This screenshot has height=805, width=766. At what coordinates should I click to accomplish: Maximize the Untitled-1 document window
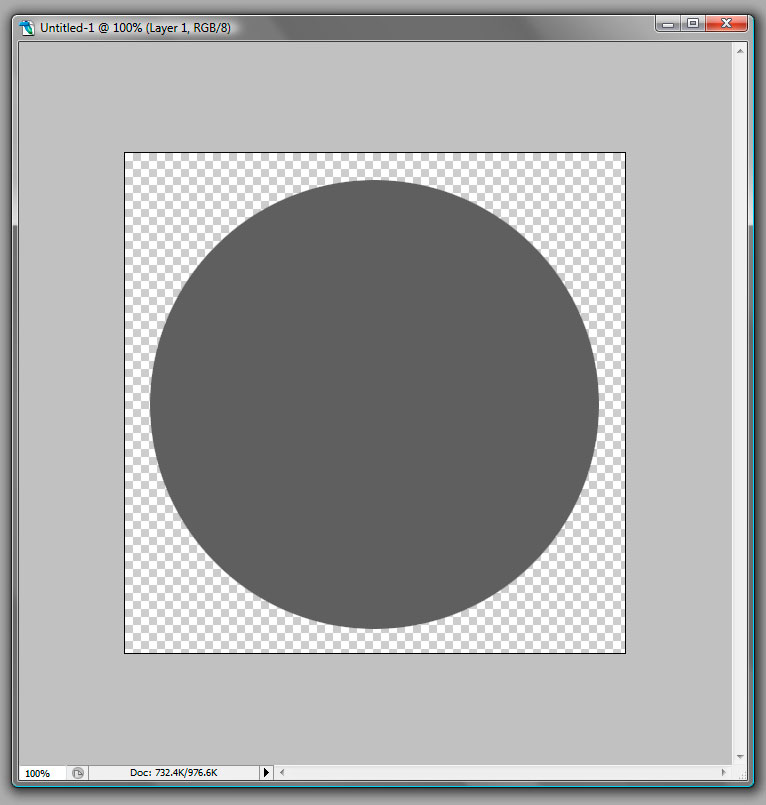pyautogui.click(x=693, y=24)
